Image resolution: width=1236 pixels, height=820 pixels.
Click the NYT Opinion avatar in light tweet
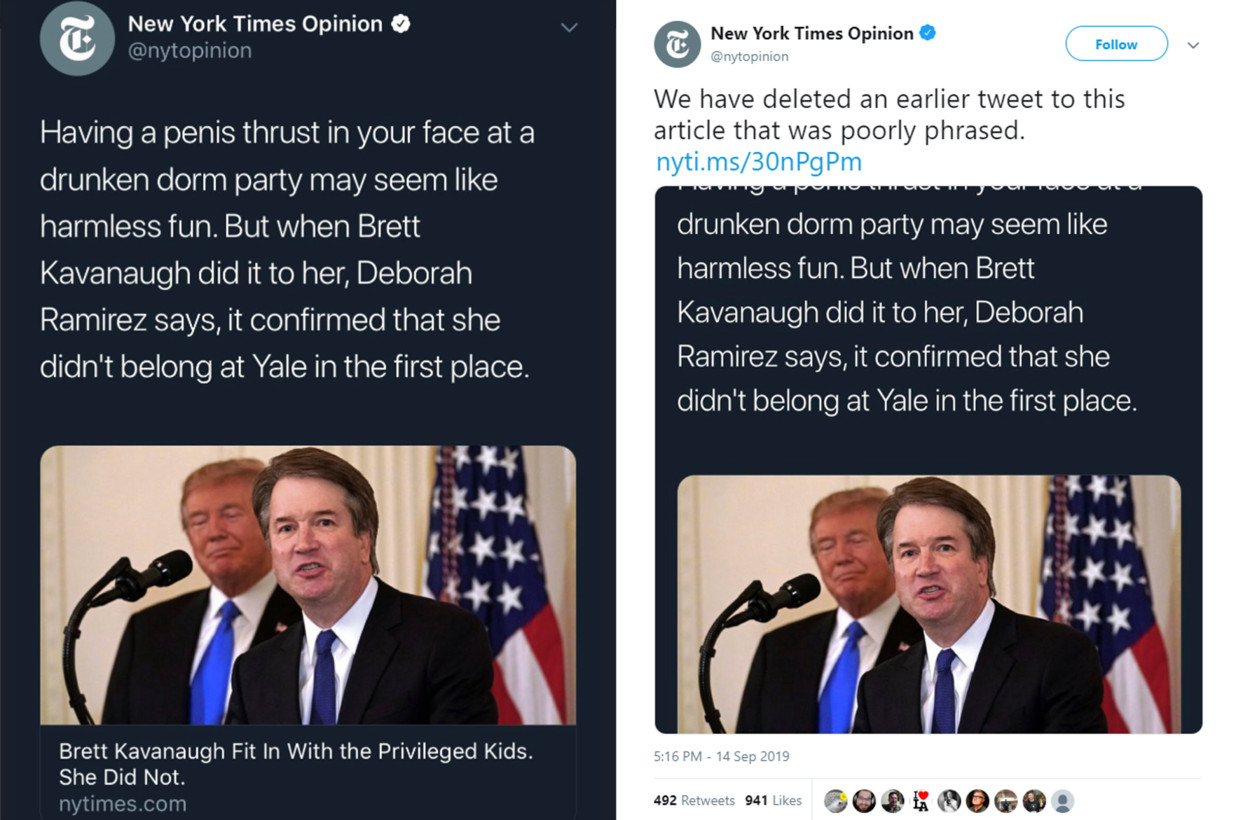point(677,45)
